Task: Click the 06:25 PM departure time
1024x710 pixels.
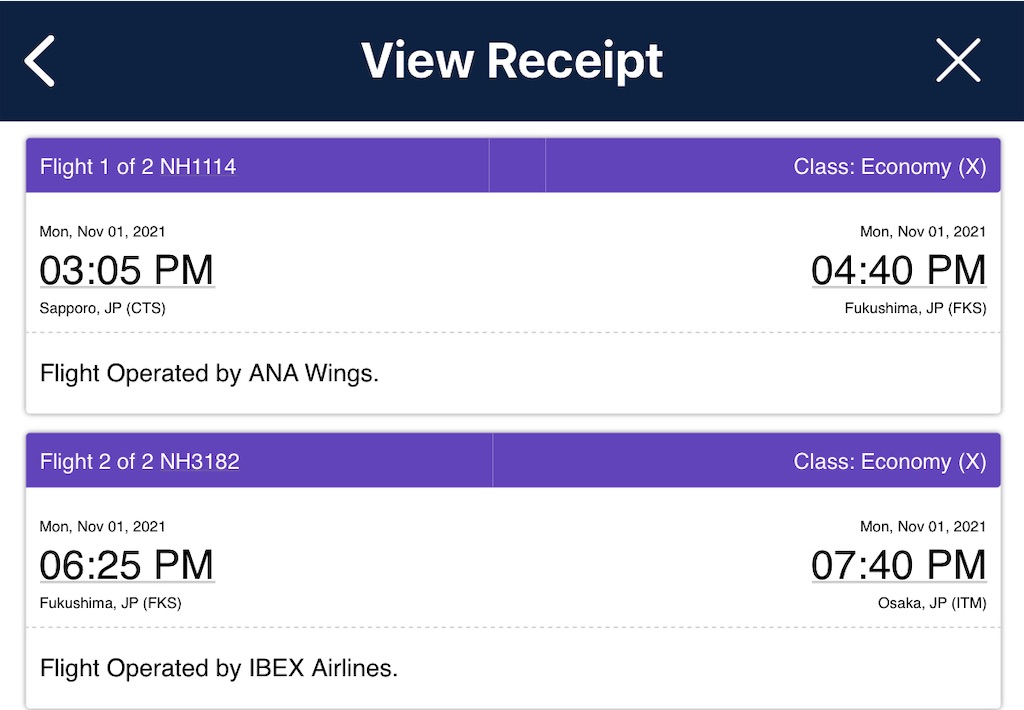Action: (127, 565)
